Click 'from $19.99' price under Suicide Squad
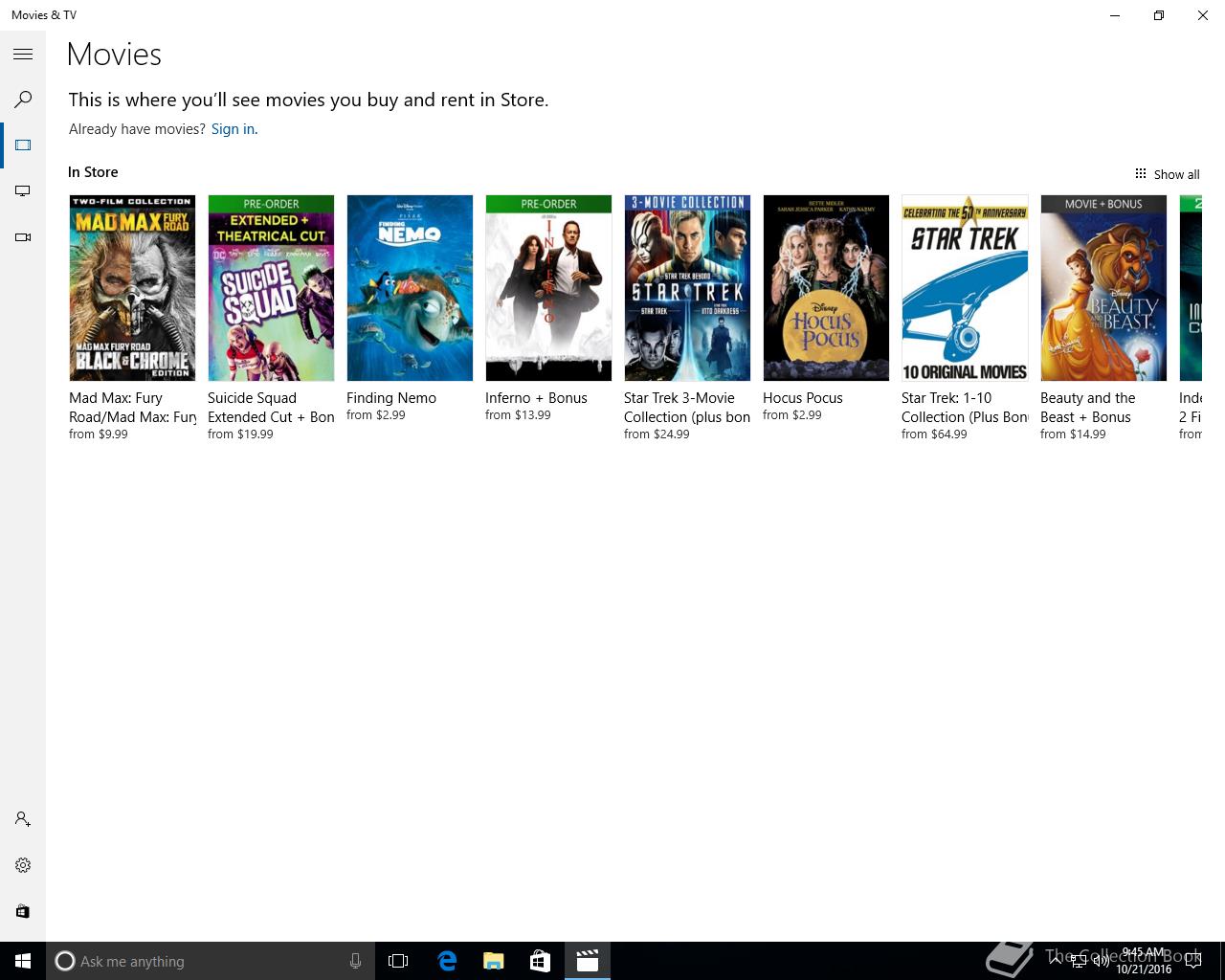The image size is (1225, 980). [x=240, y=434]
